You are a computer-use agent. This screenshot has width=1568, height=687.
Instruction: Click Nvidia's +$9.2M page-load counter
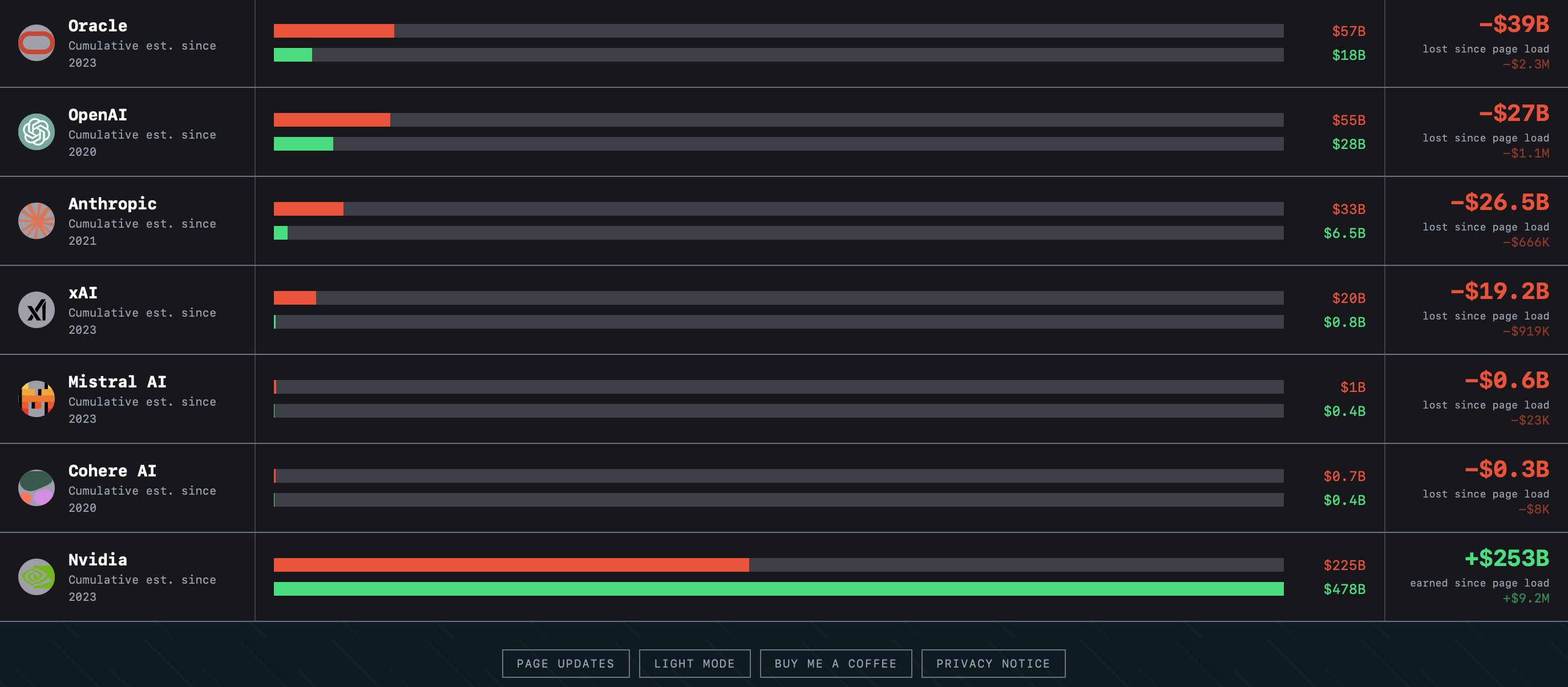(x=1526, y=597)
